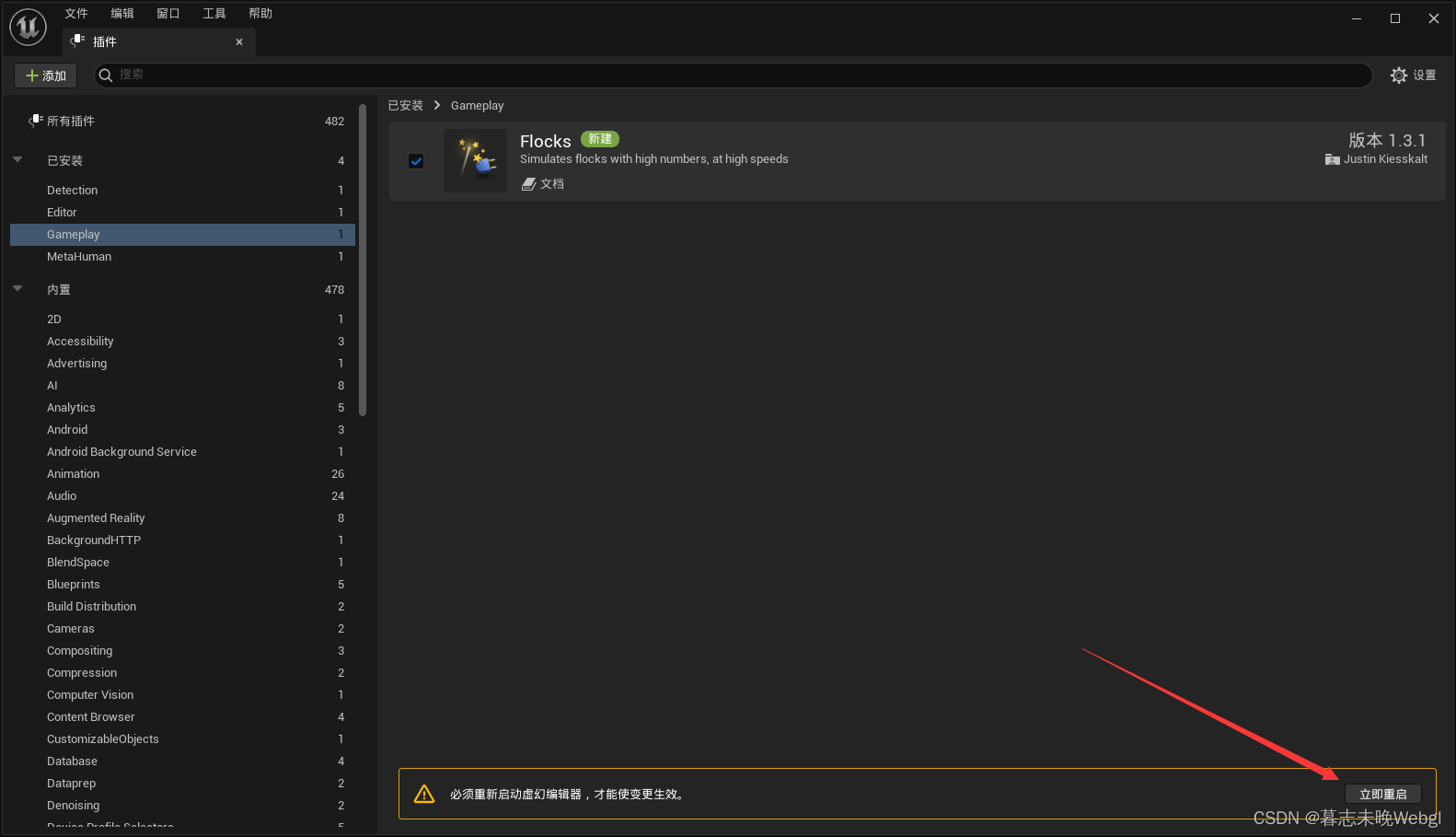Select the Database category
The image size is (1456, 837).
coord(182,761)
